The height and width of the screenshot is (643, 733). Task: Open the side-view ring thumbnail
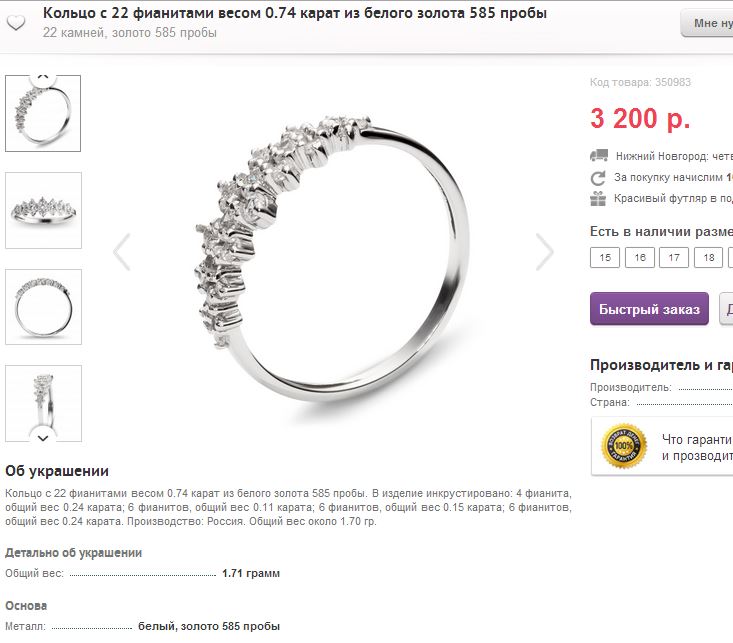[43, 403]
